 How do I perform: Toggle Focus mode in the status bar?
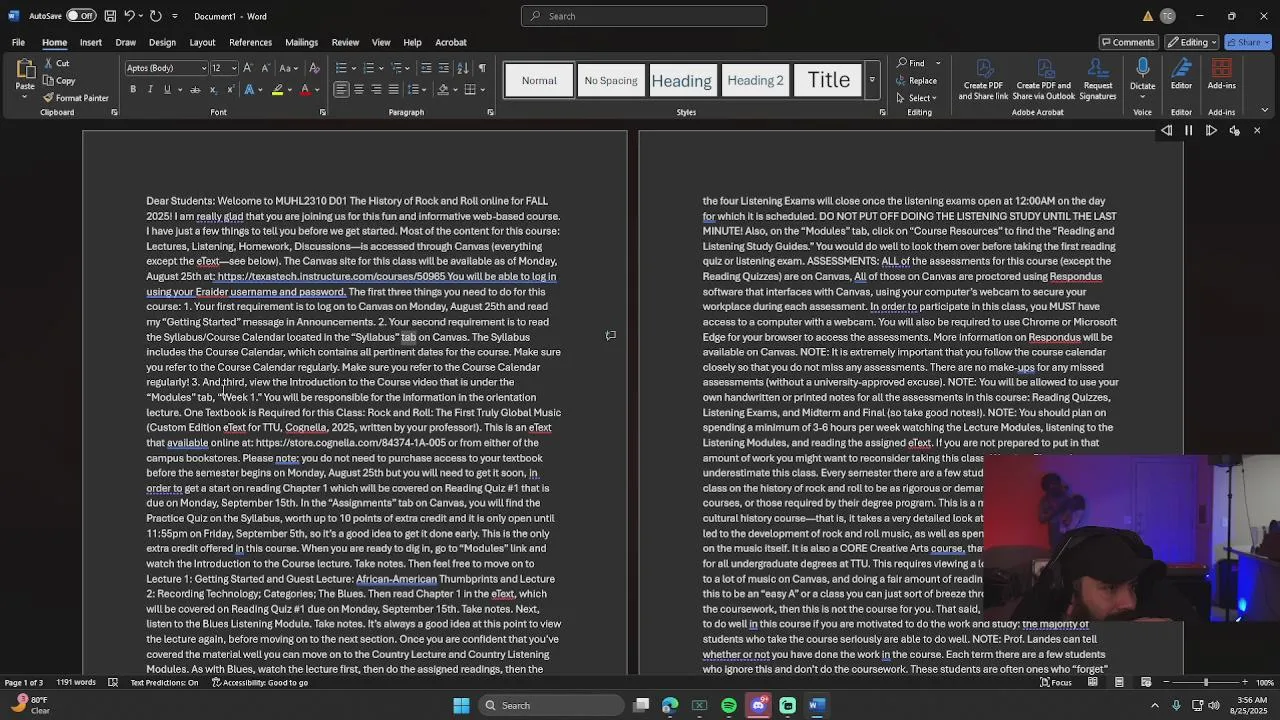[1055, 682]
